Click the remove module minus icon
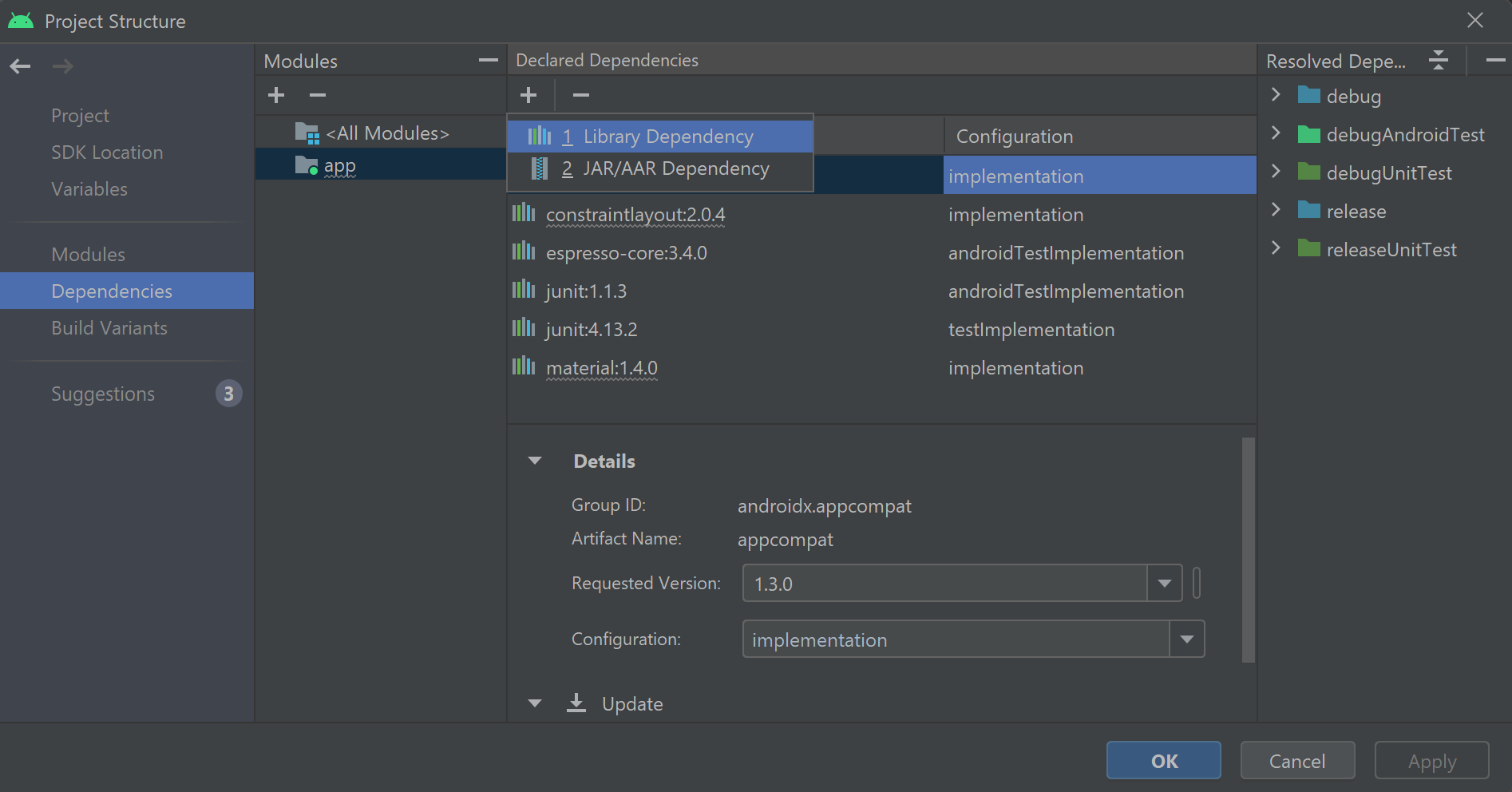This screenshot has width=1512, height=792. tap(317, 95)
